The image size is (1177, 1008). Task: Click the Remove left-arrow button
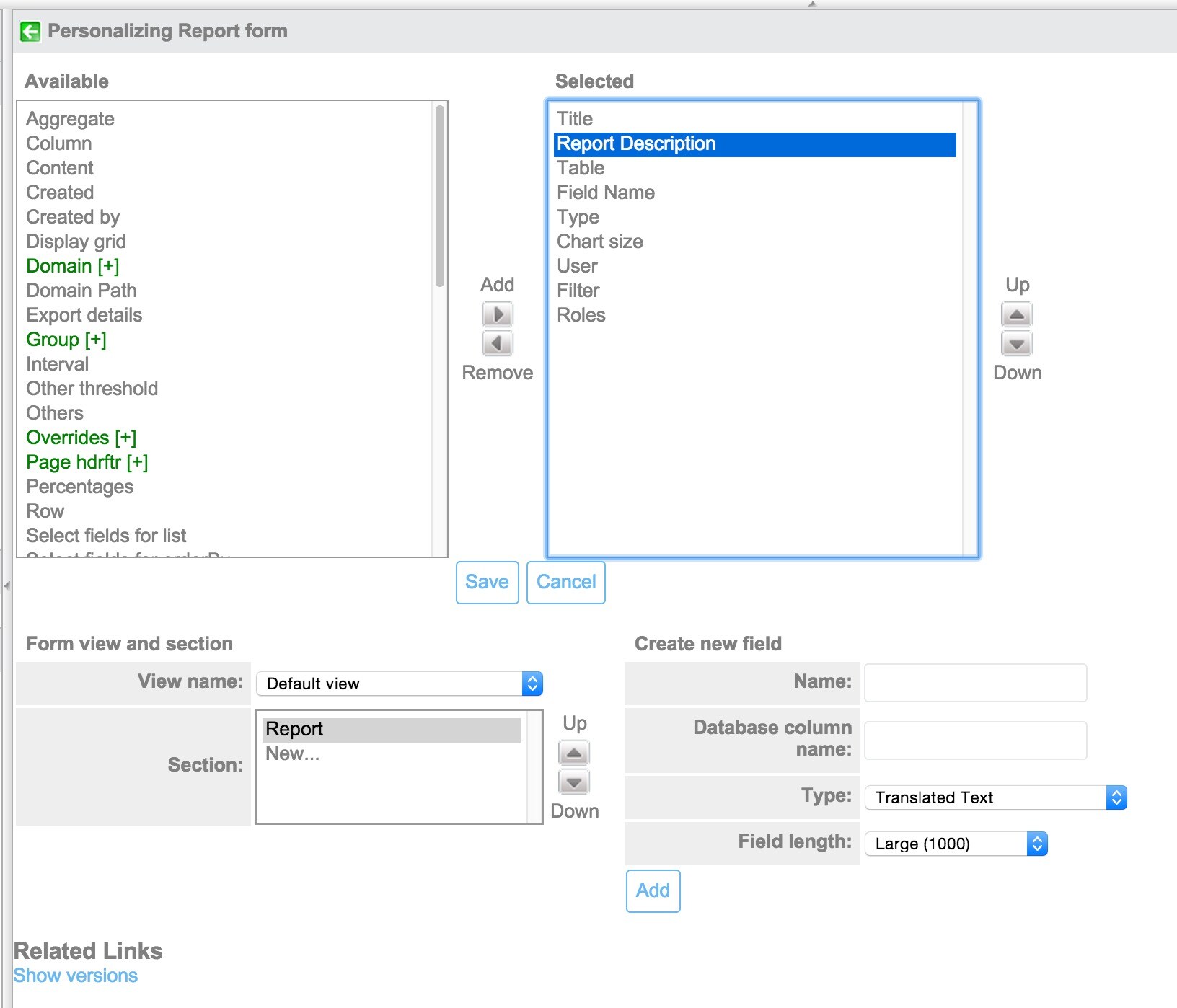click(498, 343)
